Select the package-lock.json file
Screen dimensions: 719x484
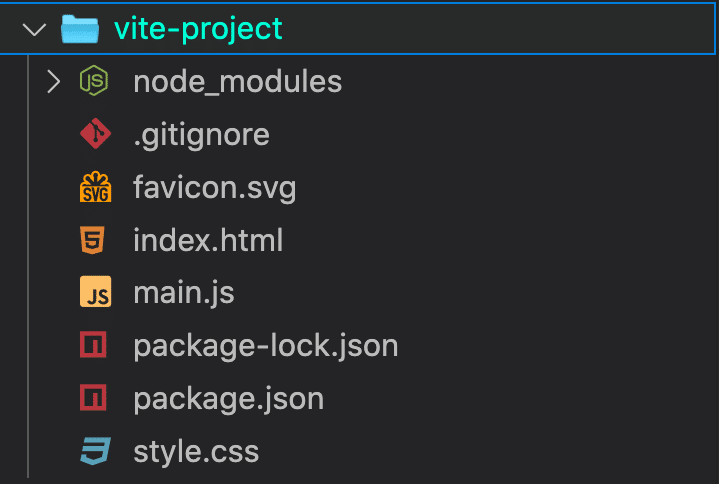pyautogui.click(x=266, y=346)
